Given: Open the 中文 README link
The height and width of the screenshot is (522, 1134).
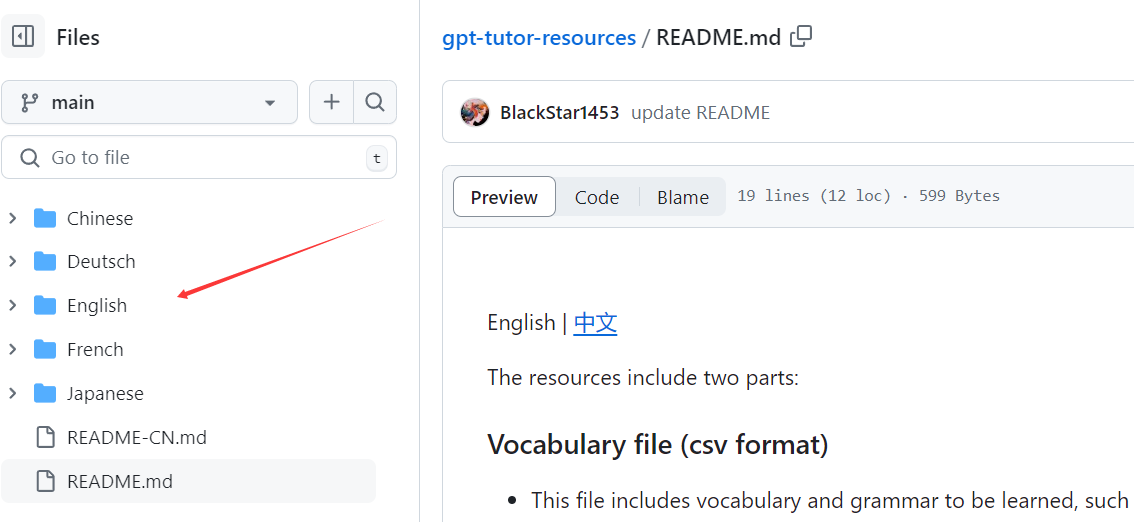Looking at the screenshot, I should [x=595, y=323].
